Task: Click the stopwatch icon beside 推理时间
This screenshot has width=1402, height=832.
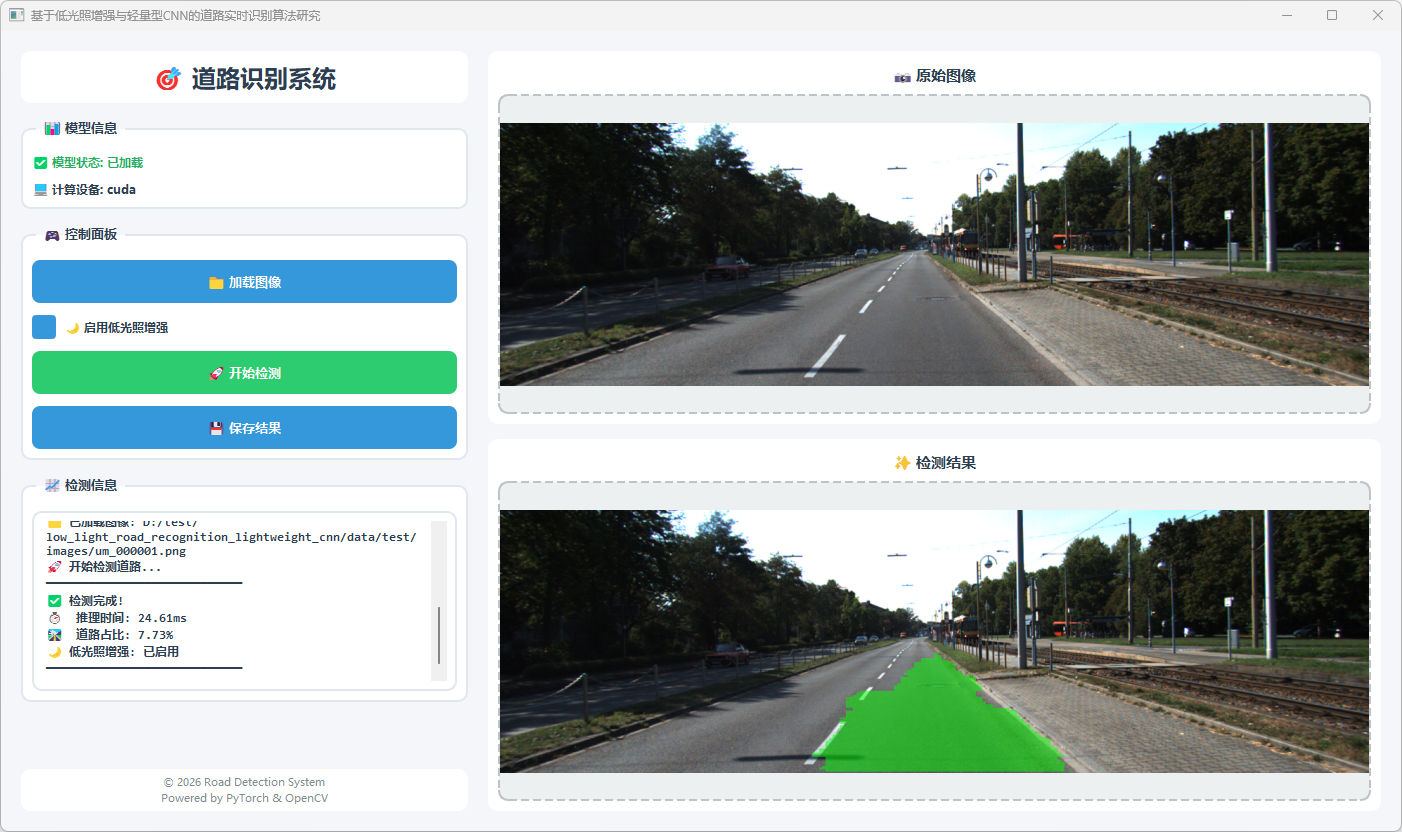Action: point(55,618)
